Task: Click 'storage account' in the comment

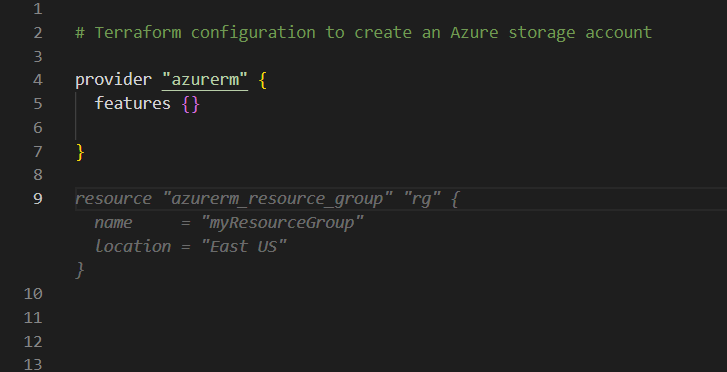Action: (x=580, y=33)
